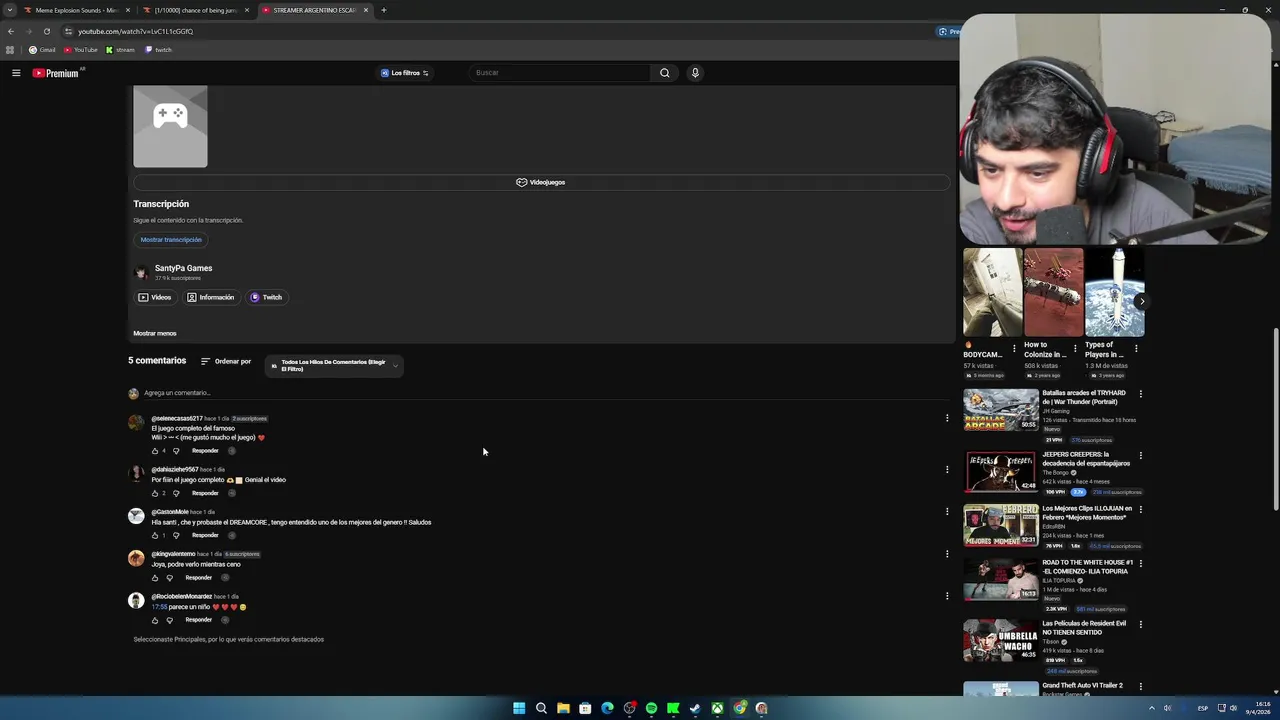1280x720 pixels.
Task: Go to YouTube Premium home logo
Action: point(57,73)
